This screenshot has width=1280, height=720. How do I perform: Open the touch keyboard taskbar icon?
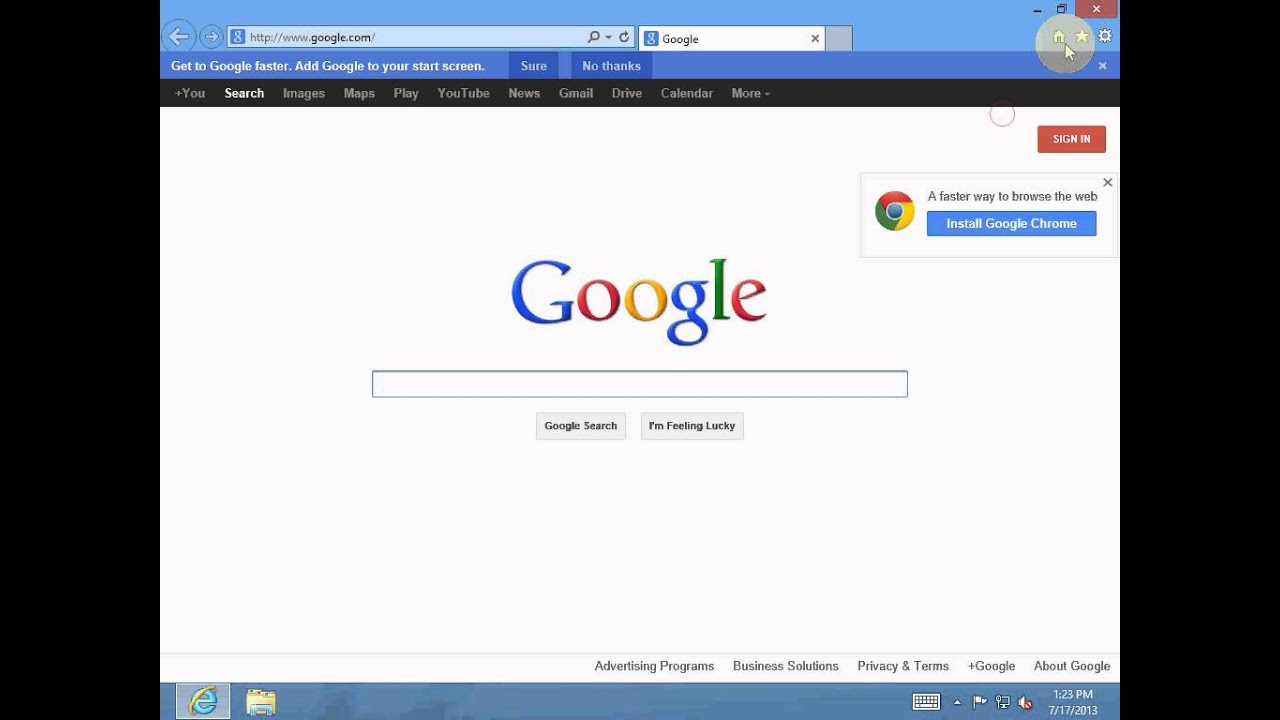[x=926, y=702]
